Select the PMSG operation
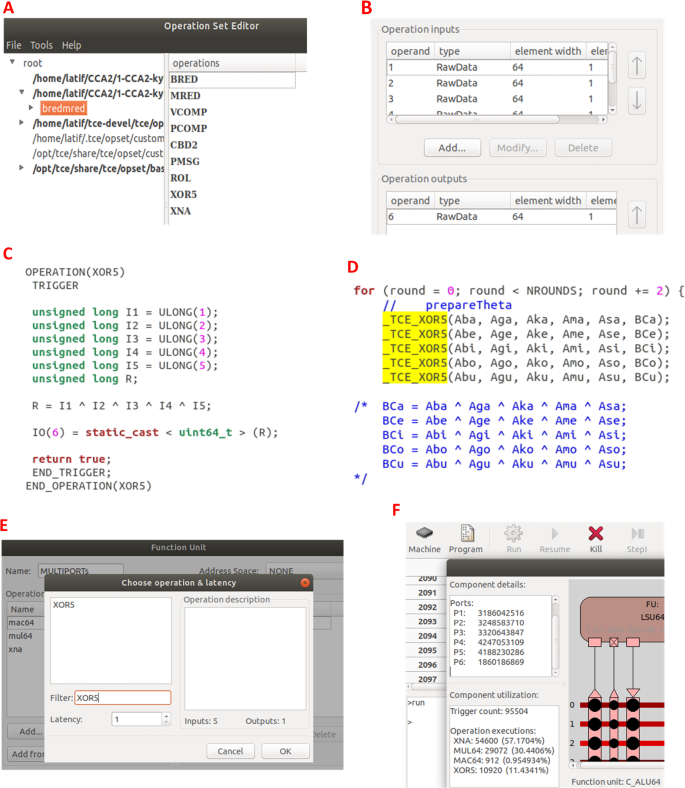The height and width of the screenshot is (788, 685). pos(185,161)
